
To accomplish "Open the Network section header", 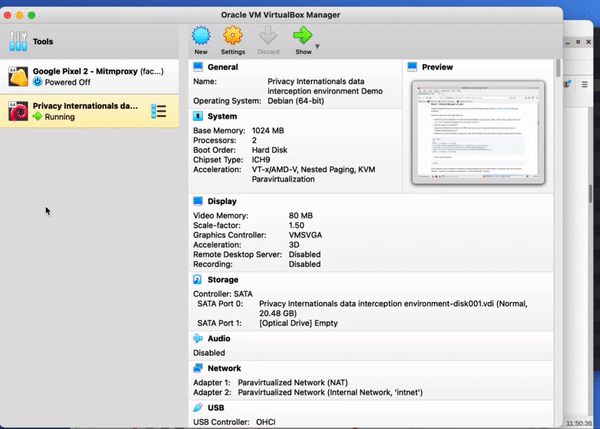I will pyautogui.click(x=225, y=368).
